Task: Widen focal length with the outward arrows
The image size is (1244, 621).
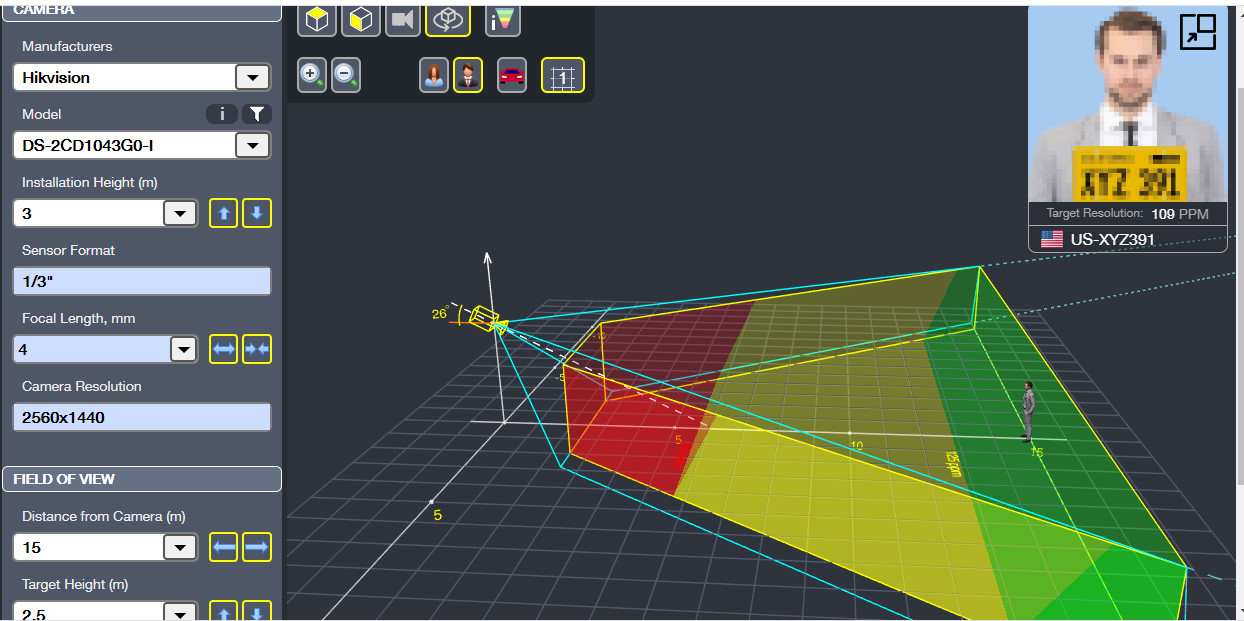Action: (x=223, y=349)
